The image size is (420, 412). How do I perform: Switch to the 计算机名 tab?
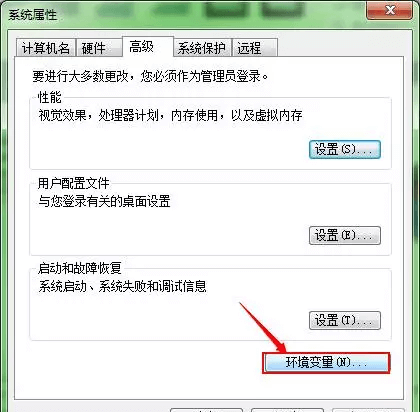46,48
